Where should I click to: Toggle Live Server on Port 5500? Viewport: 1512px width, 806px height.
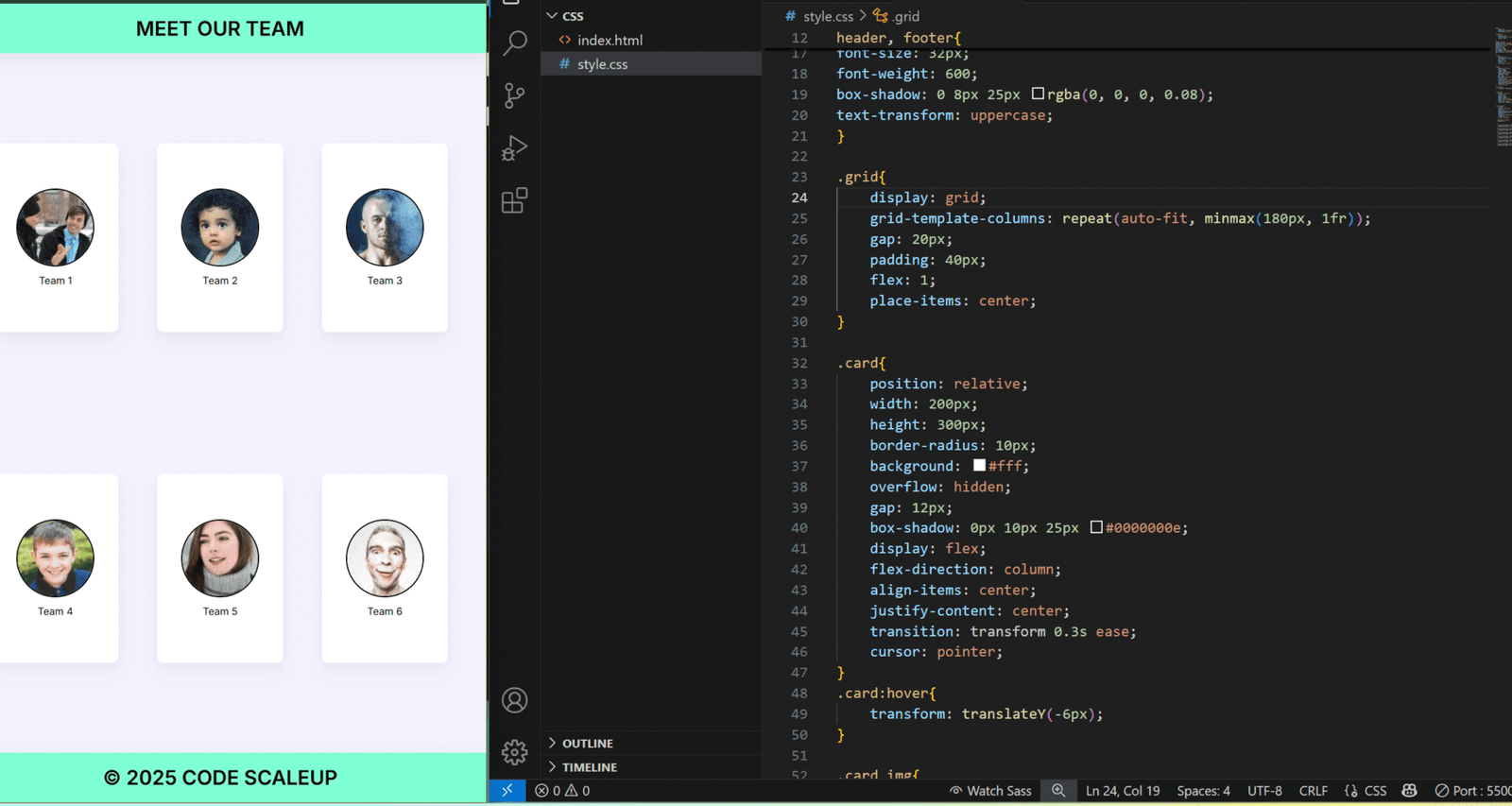coord(1472,791)
